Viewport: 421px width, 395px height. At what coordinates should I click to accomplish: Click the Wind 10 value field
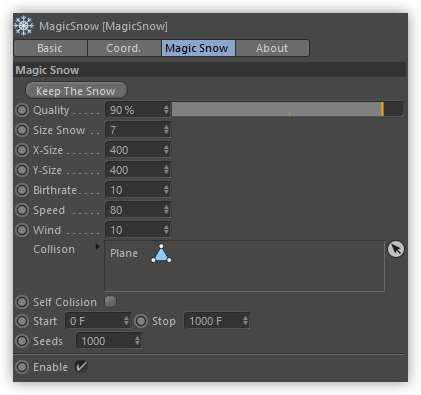138,230
